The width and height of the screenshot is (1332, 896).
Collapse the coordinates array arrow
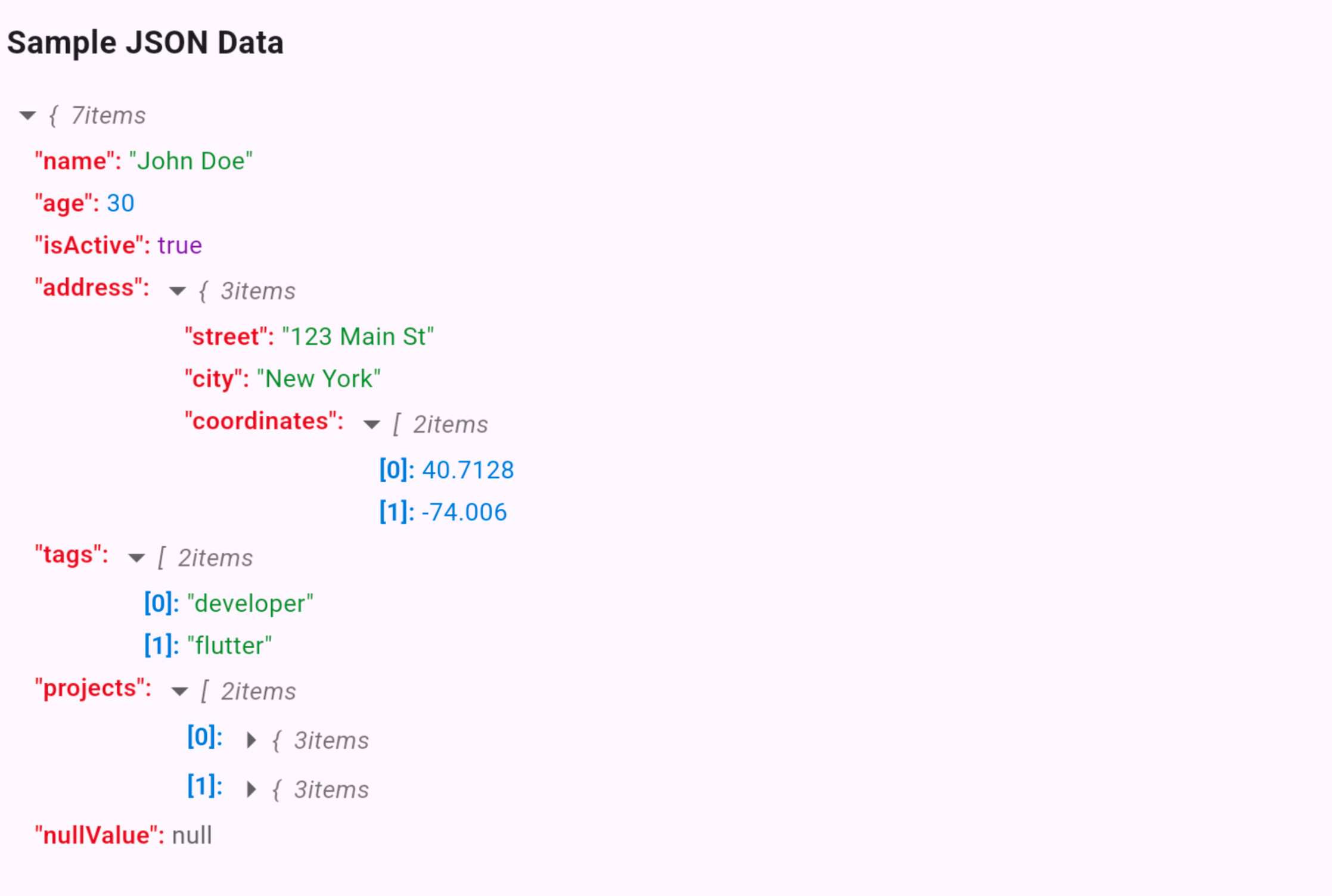click(x=371, y=424)
